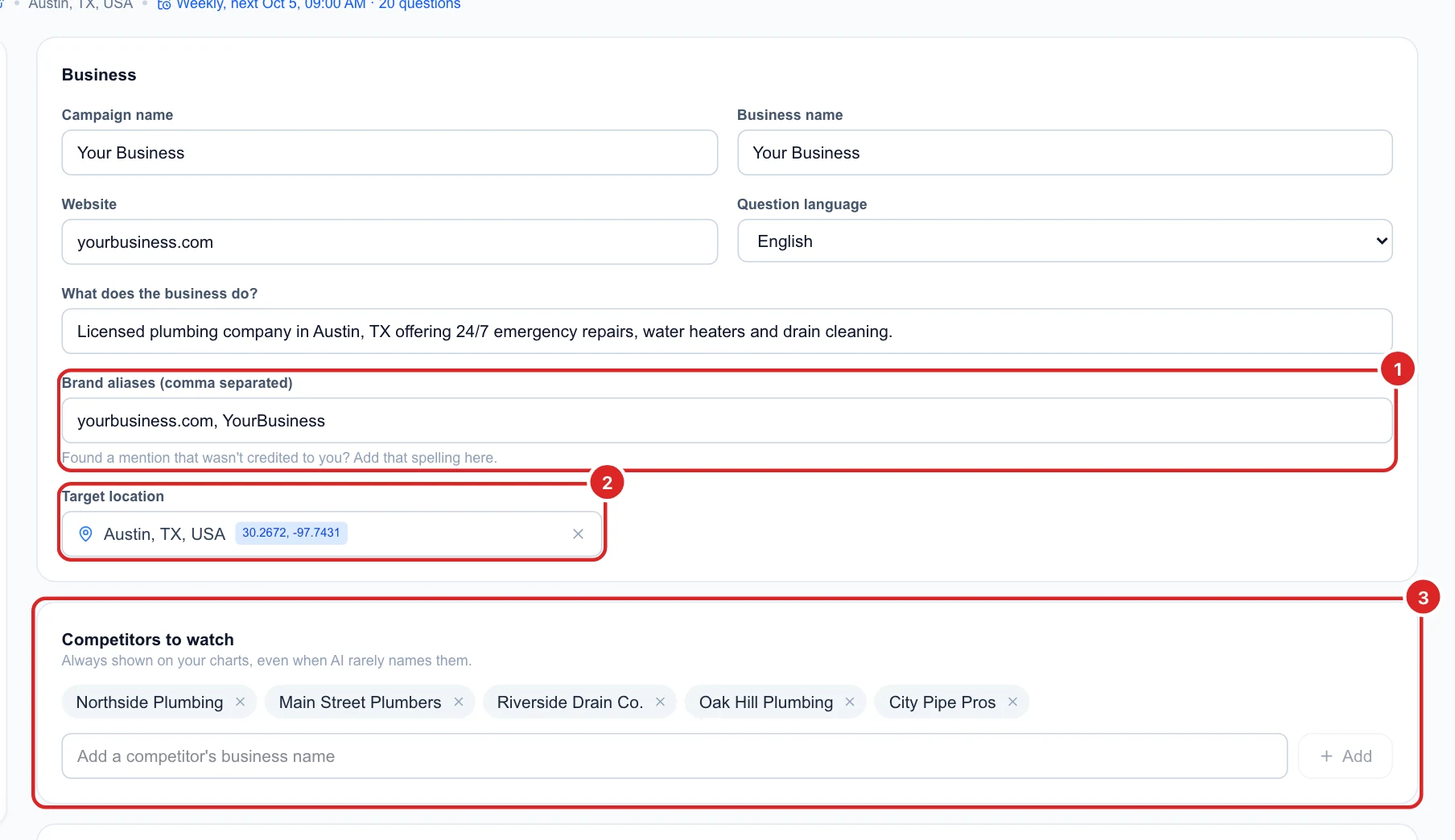Focus the Business name field
1455x840 pixels.
pos(1065,152)
